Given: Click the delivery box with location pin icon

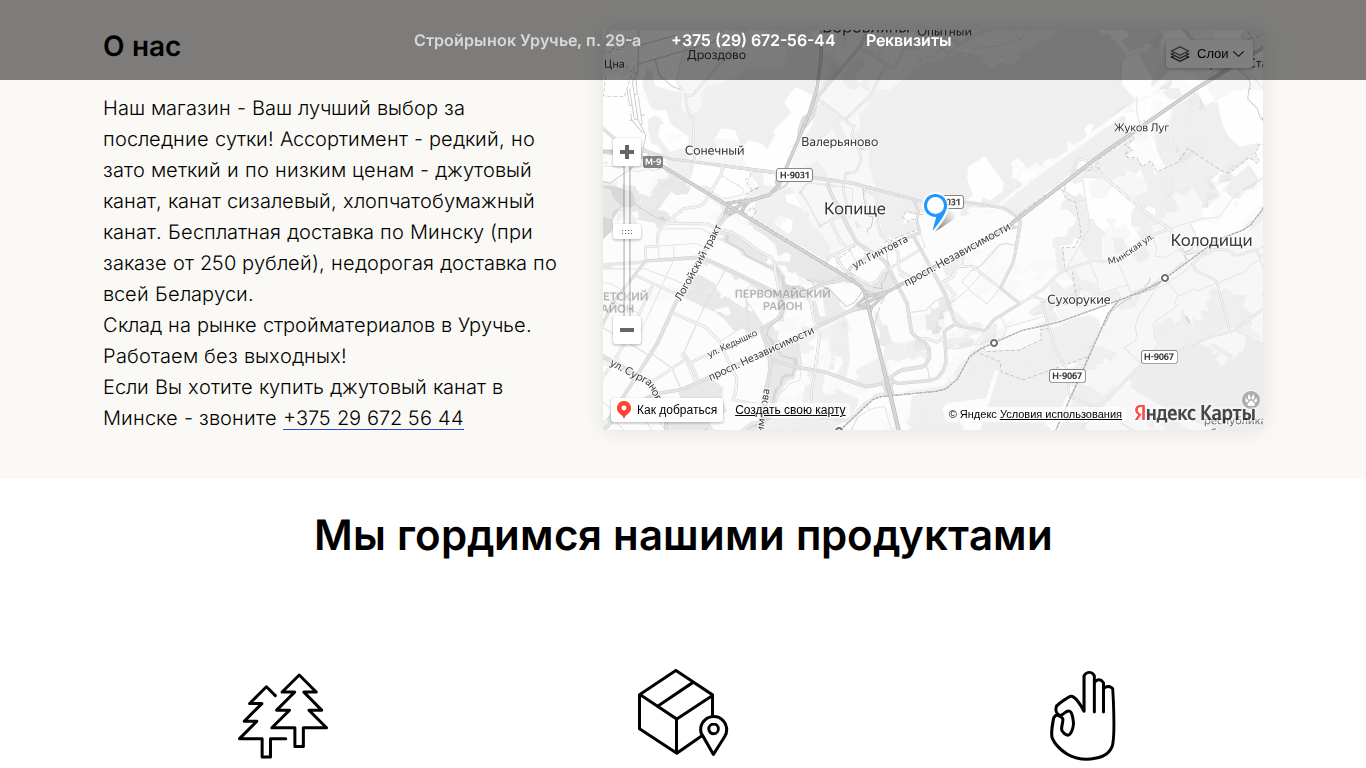Looking at the screenshot, I should (683, 712).
